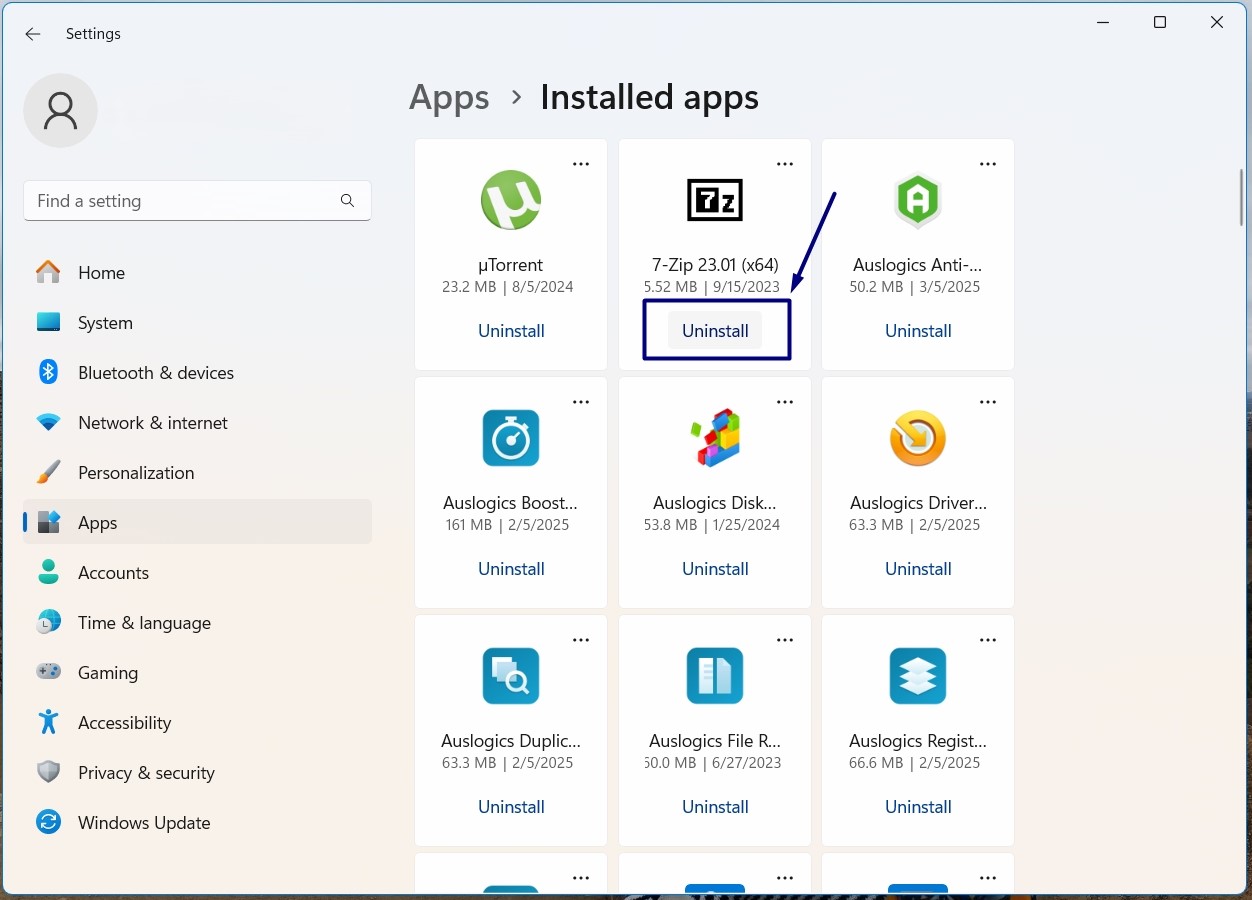Select Privacy & security in sidebar
Screen dimensions: 1252x900
tap(146, 773)
